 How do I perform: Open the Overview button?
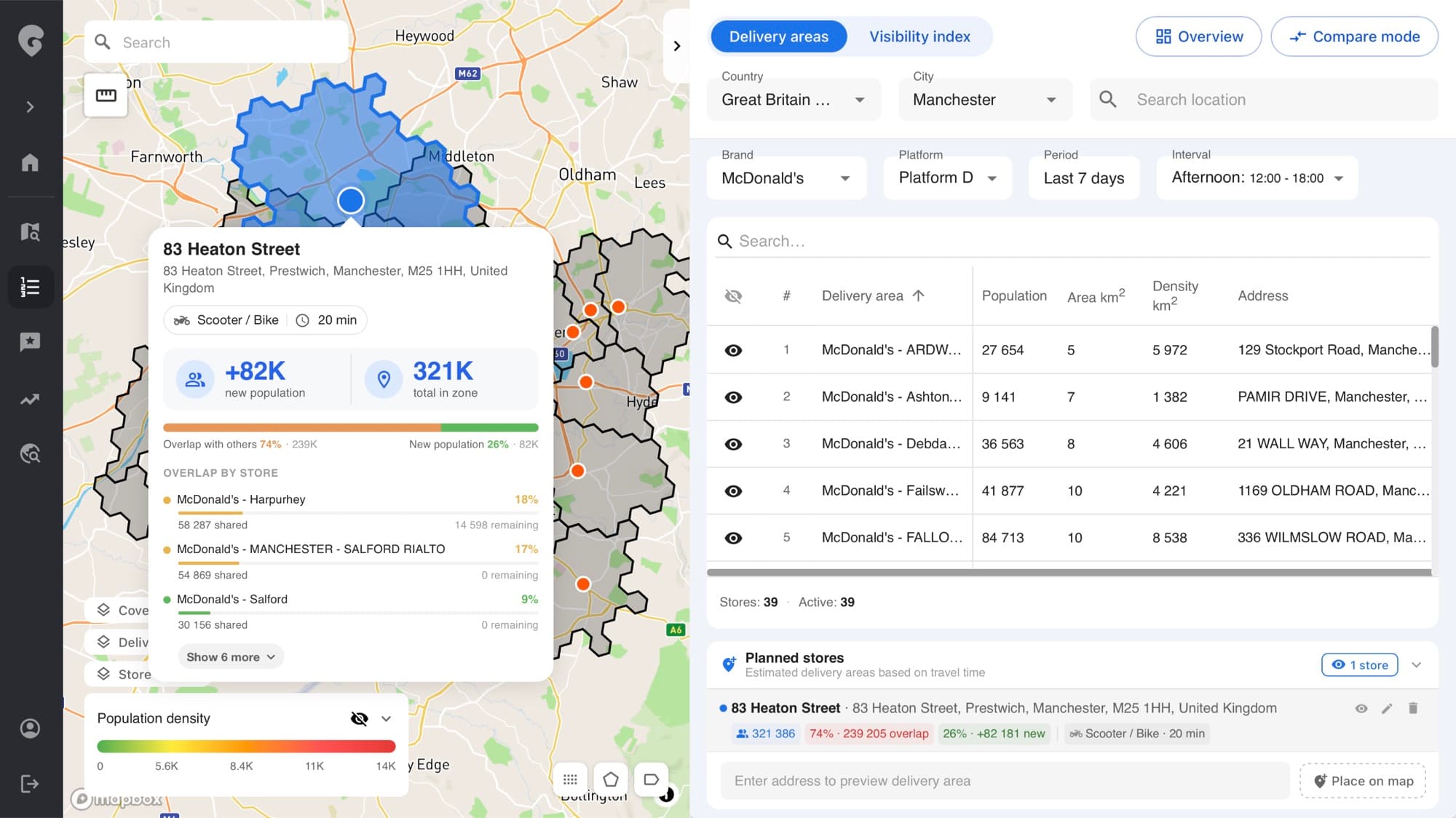coord(1198,36)
